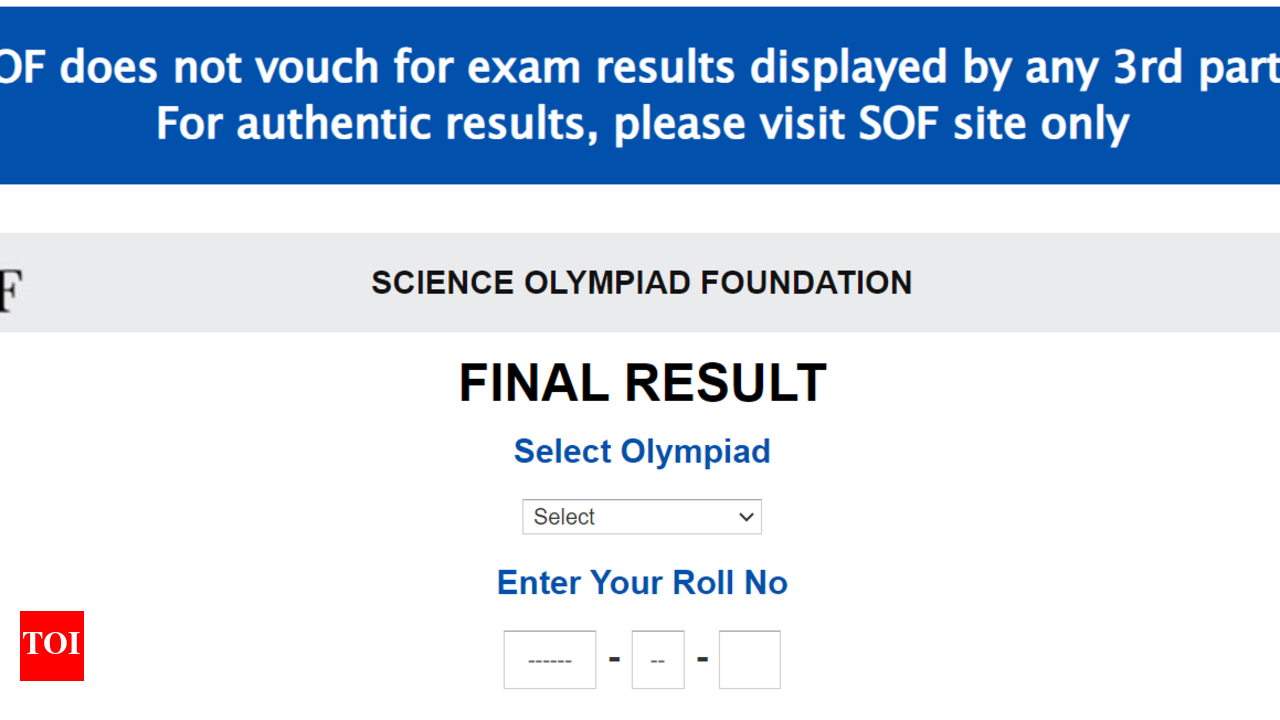Viewport: 1280px width, 720px height.
Task: Click the SCIENCE OLYMPIAD FOUNDATION title
Action: (x=641, y=283)
